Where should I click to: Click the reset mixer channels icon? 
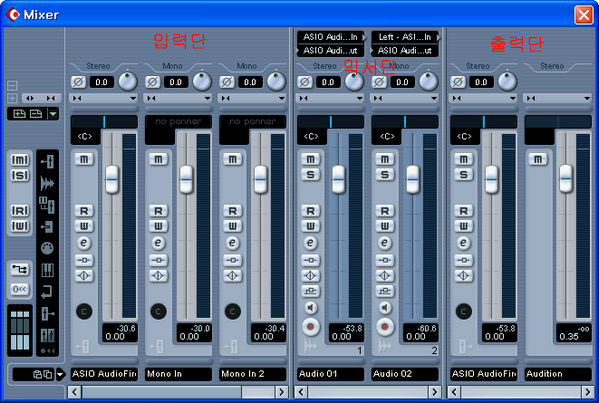coord(20,289)
